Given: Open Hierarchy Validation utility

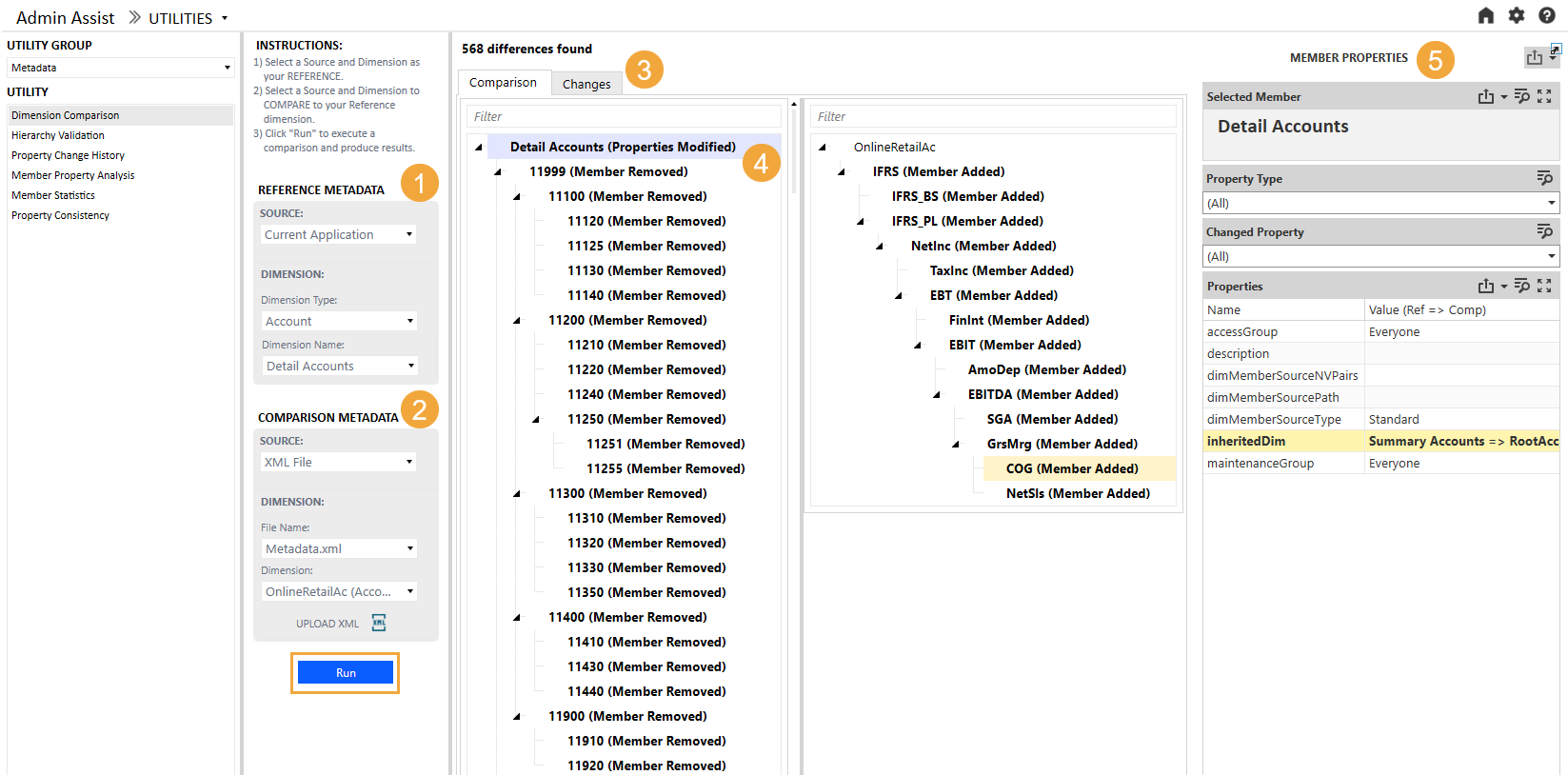Looking at the screenshot, I should click(x=58, y=135).
